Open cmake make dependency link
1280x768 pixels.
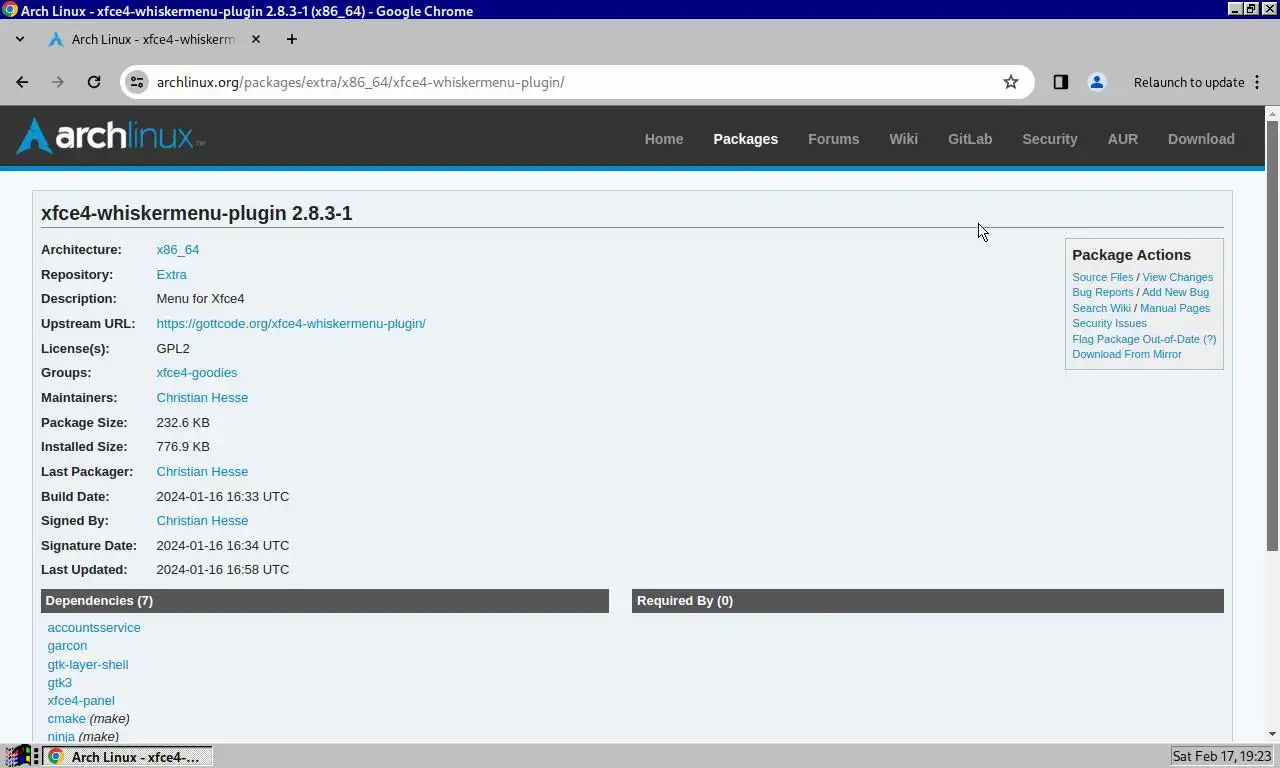tap(66, 718)
